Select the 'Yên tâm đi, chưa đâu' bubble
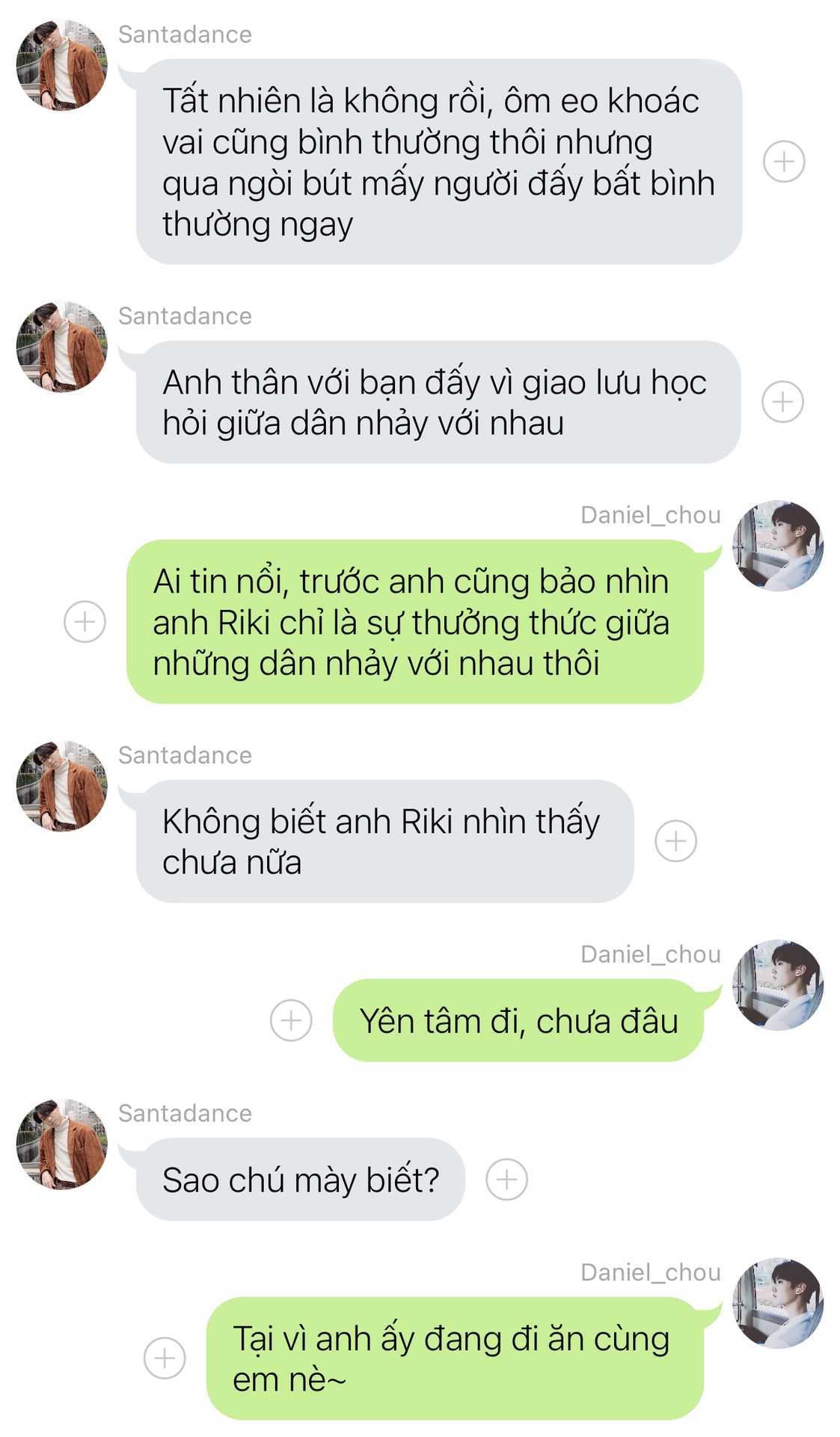 [x=518, y=1020]
